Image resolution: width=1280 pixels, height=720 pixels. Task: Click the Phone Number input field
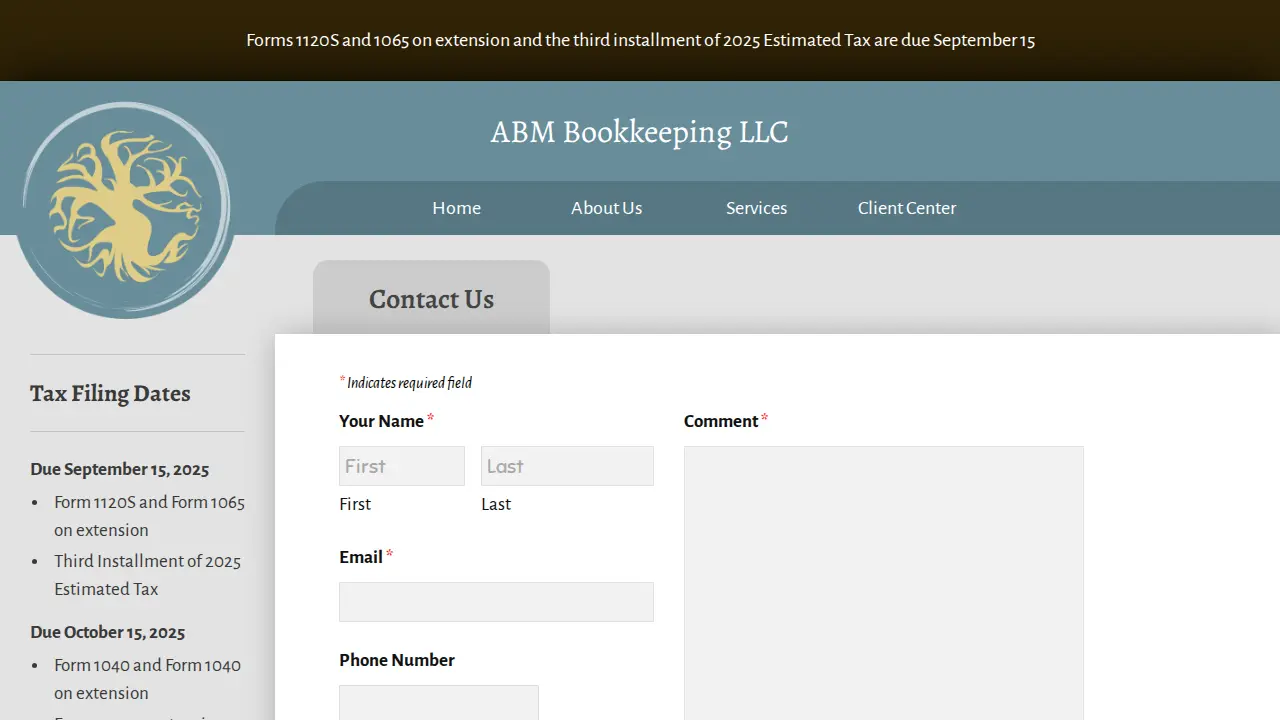coord(439,702)
